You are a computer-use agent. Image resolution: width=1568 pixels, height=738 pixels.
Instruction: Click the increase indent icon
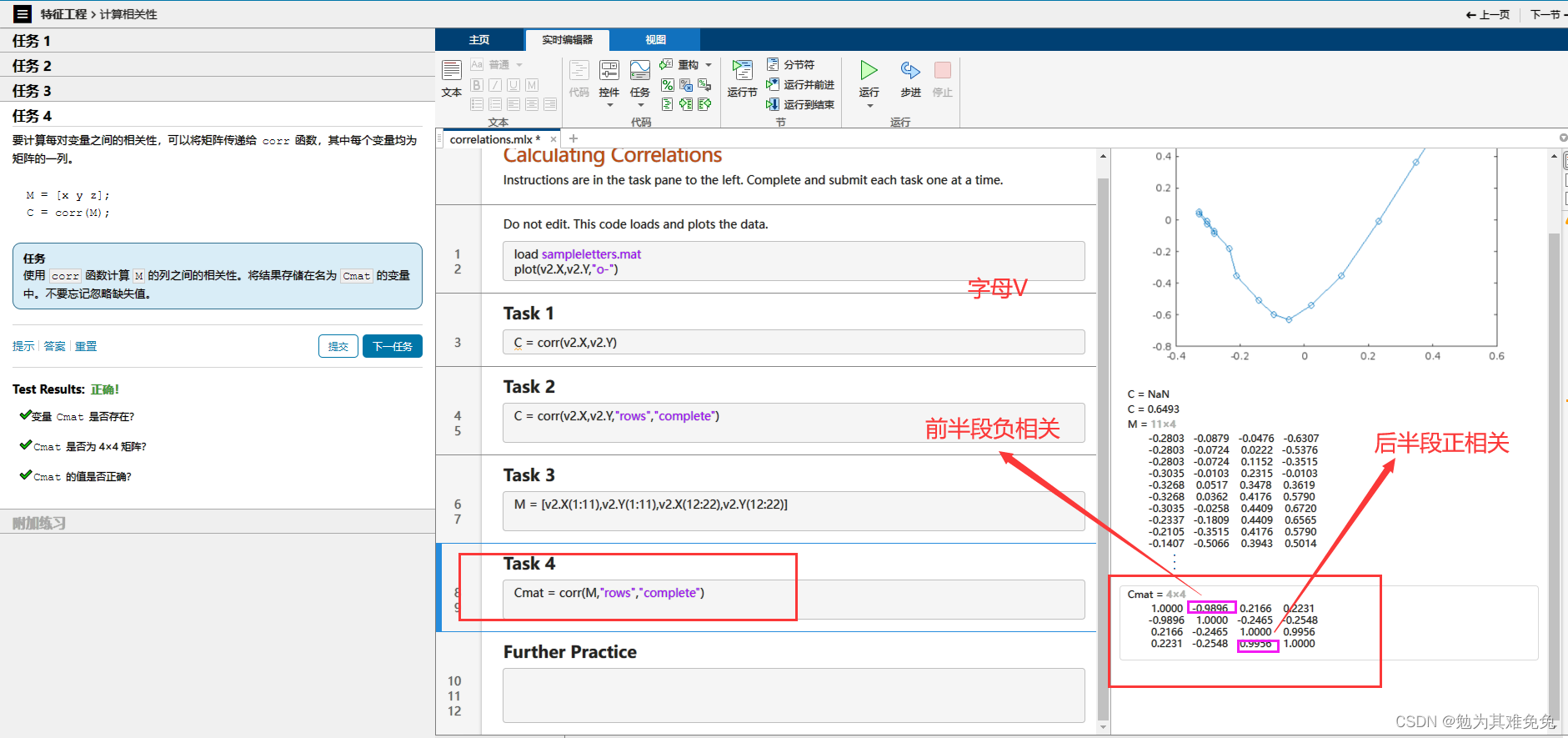(686, 104)
